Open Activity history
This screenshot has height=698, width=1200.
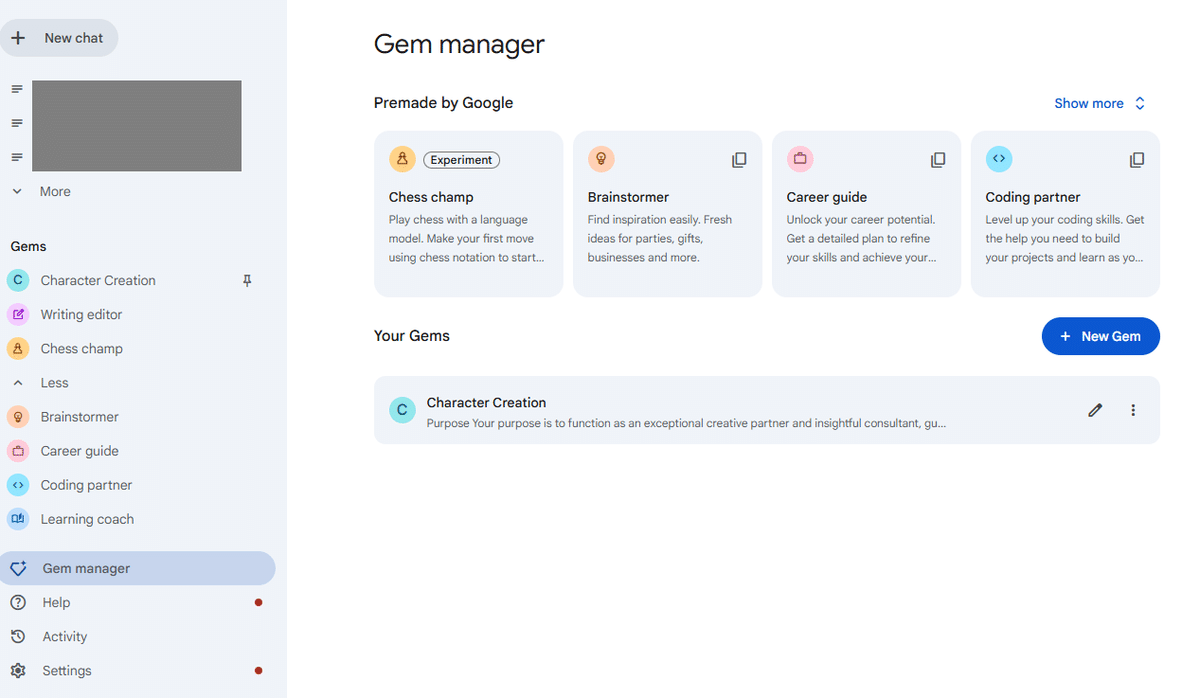point(64,637)
